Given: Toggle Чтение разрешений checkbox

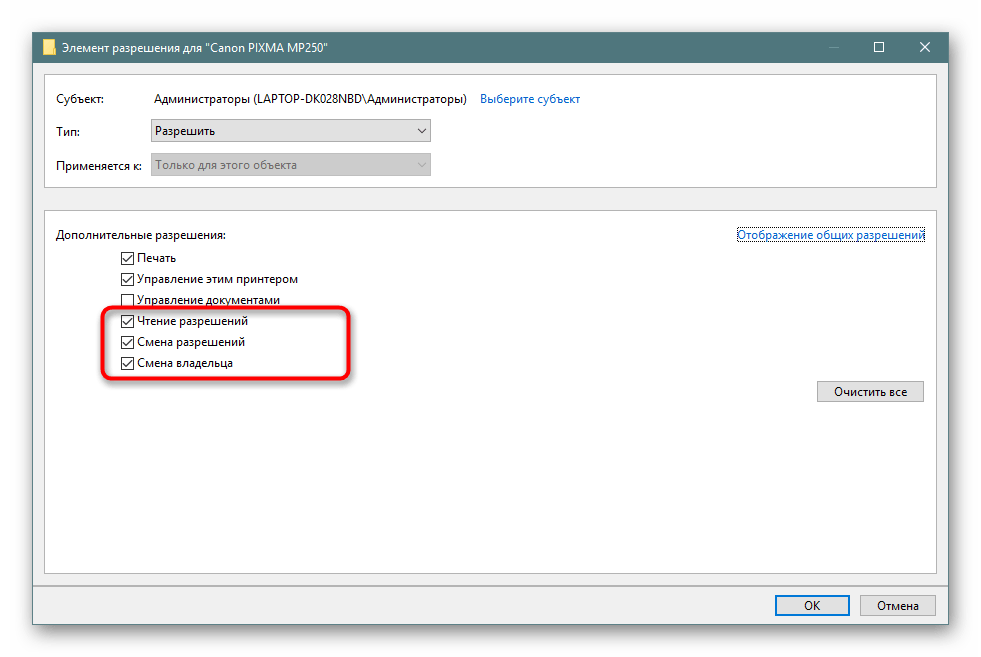Looking at the screenshot, I should 127,322.
